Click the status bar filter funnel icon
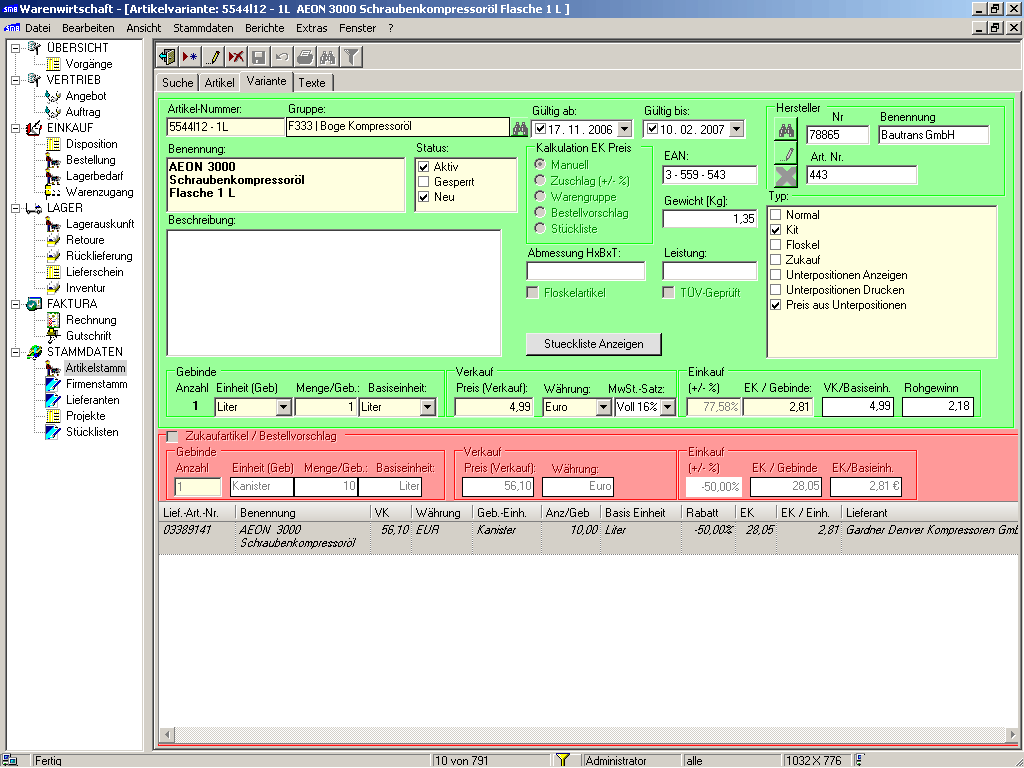This screenshot has width=1024, height=768. point(562,760)
